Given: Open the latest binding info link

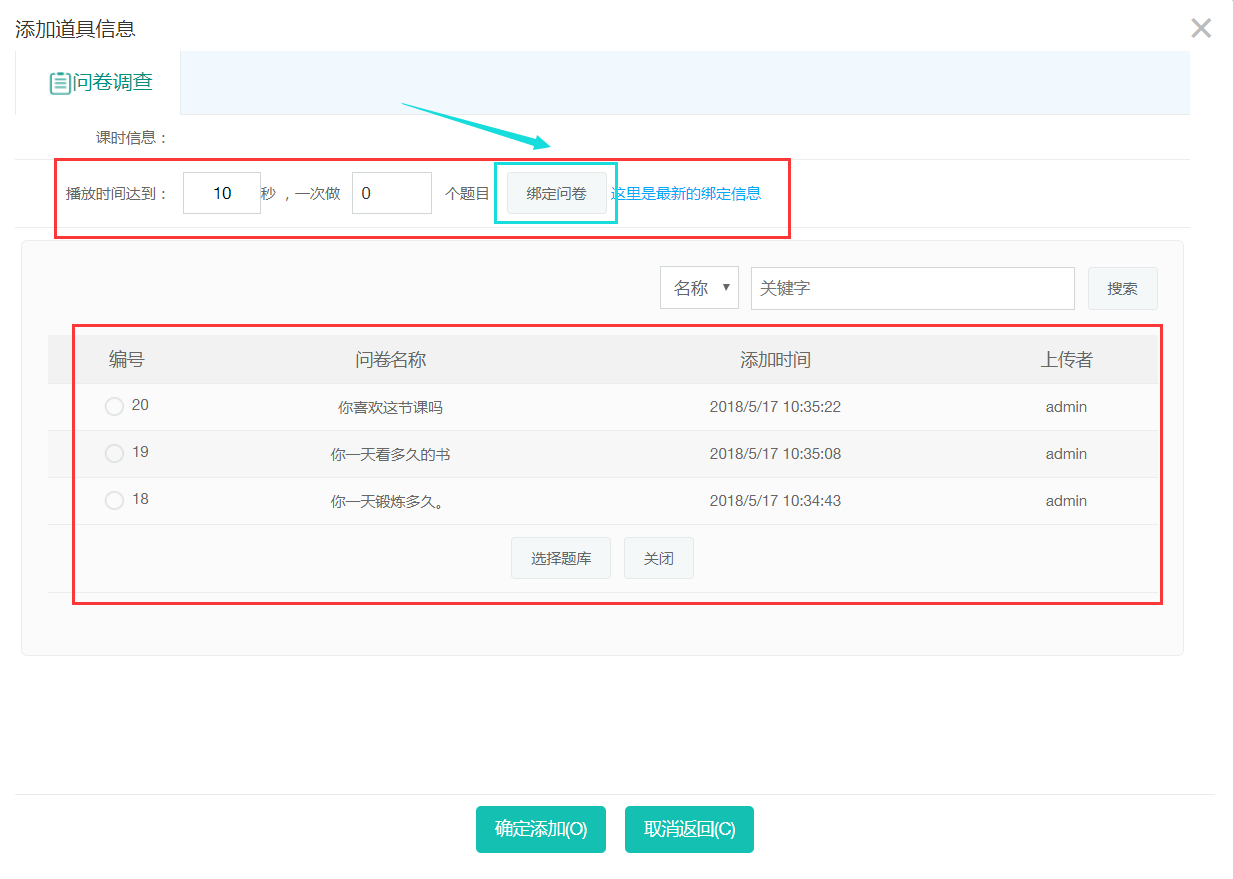Looking at the screenshot, I should pos(686,193).
